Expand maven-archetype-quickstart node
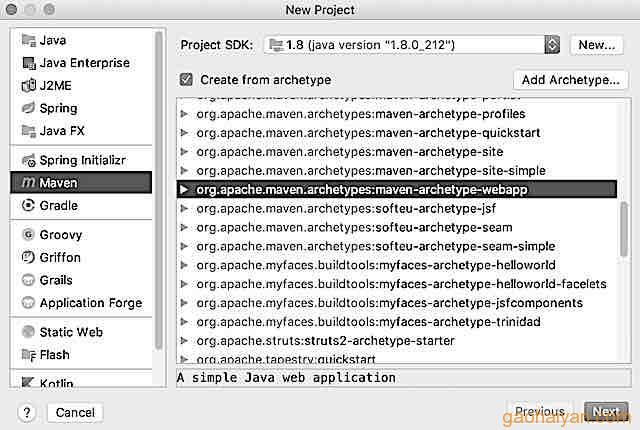The image size is (640, 430). tap(184, 133)
